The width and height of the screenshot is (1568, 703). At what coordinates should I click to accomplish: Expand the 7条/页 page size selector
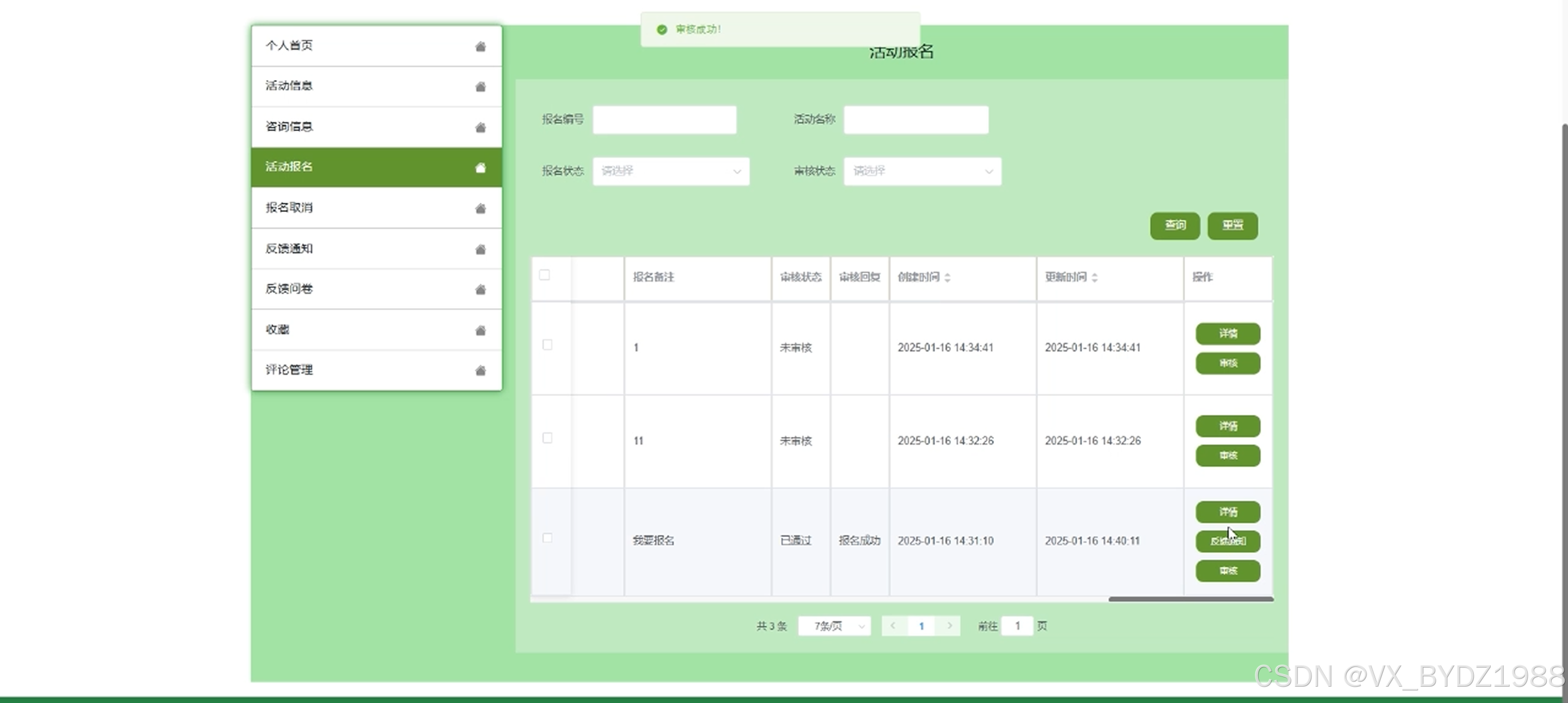click(x=834, y=626)
